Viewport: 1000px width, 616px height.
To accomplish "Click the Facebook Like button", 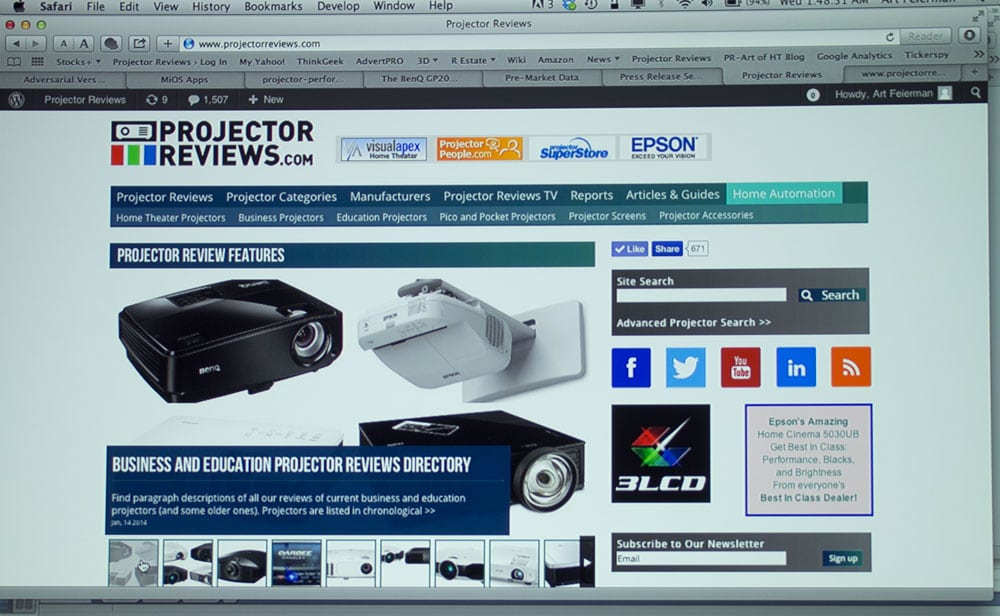I will (x=630, y=249).
